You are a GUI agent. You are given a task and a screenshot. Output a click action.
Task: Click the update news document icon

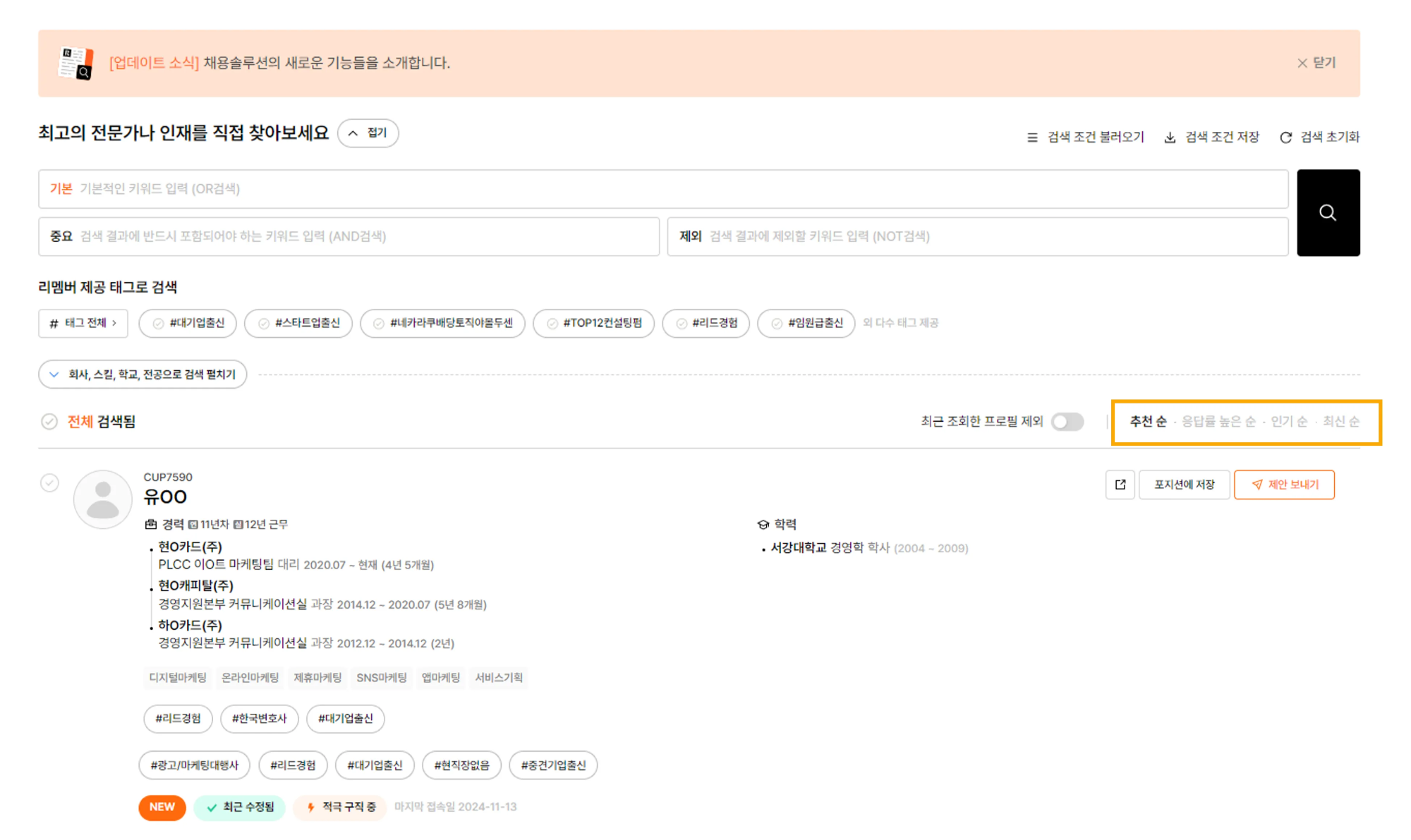tap(75, 63)
